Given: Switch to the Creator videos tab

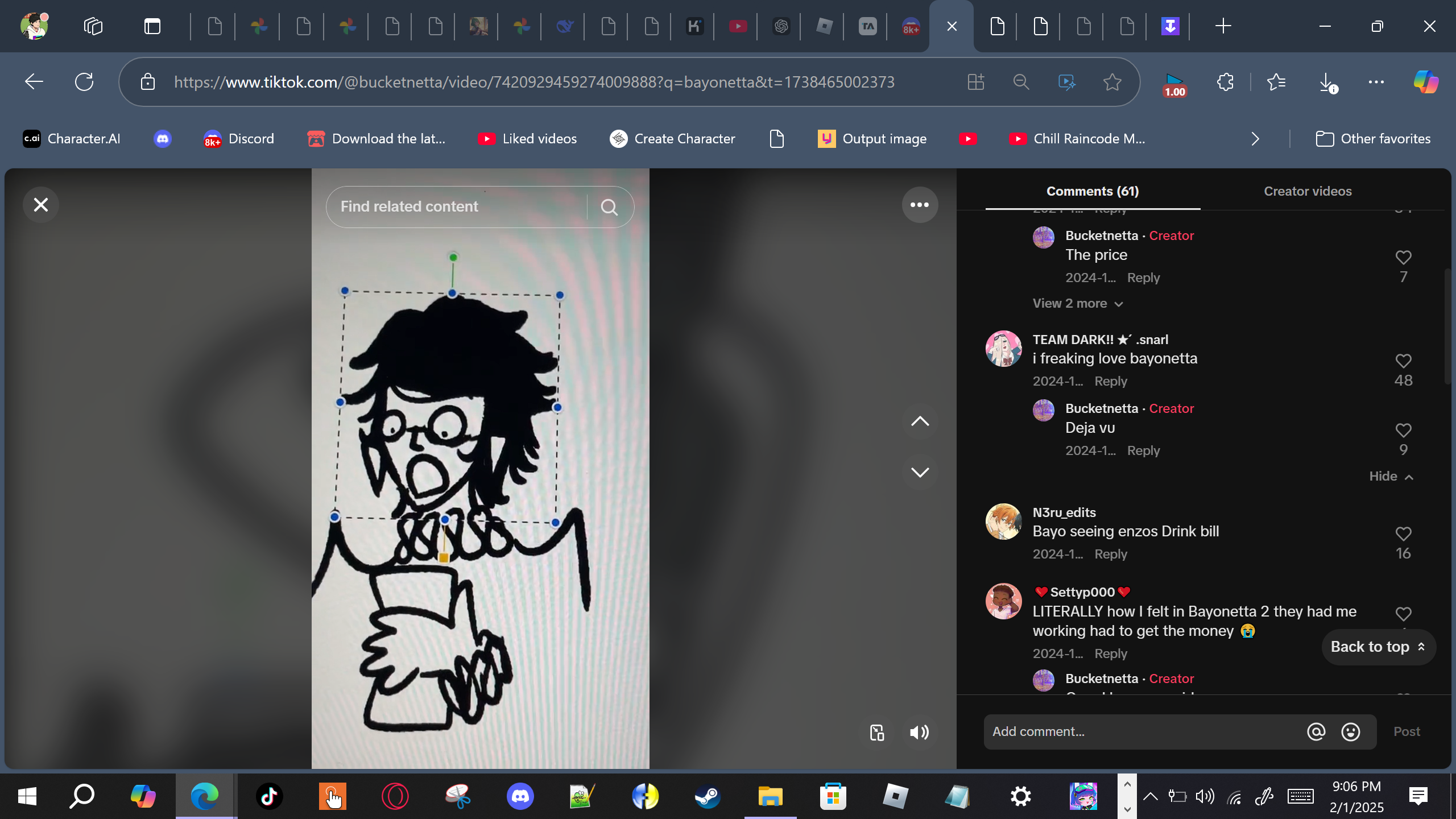Looking at the screenshot, I should click(x=1307, y=191).
